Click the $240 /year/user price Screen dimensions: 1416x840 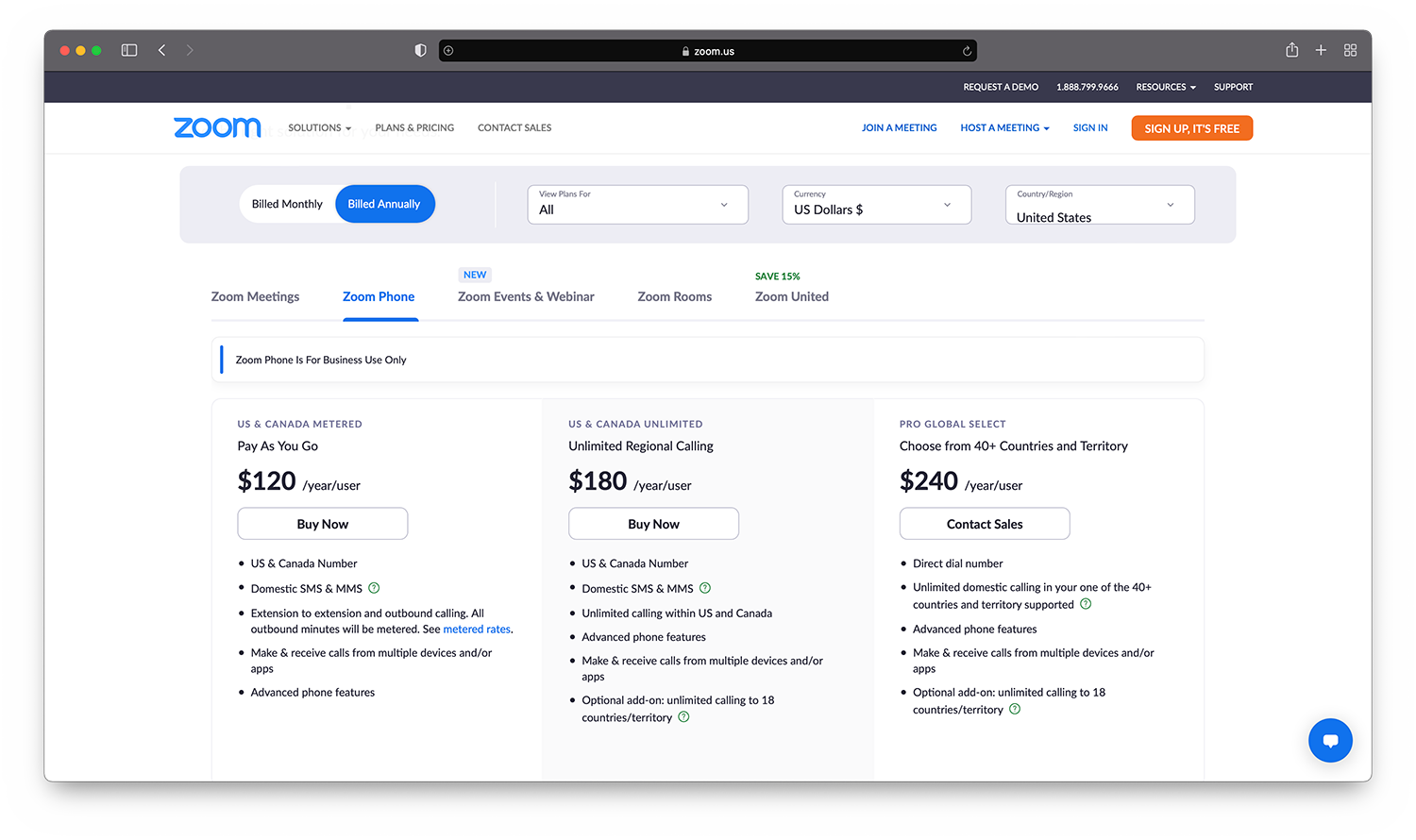point(961,481)
